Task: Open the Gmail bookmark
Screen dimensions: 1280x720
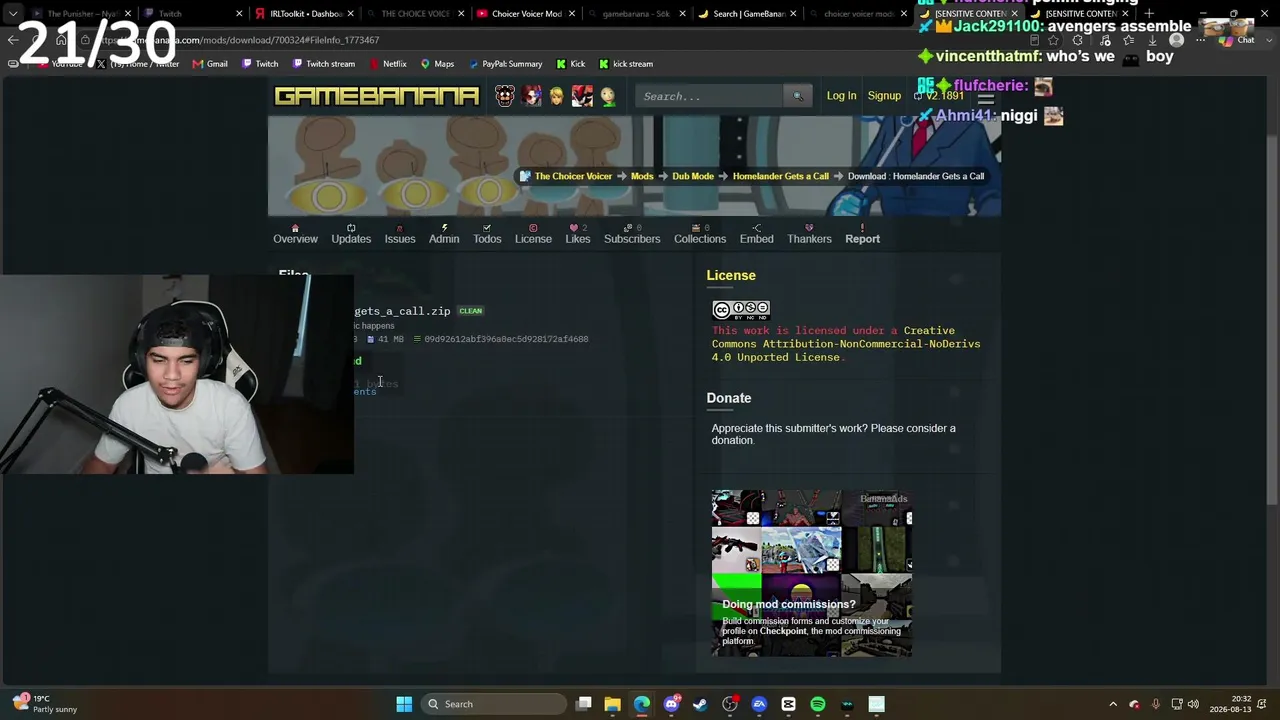Action: click(210, 64)
